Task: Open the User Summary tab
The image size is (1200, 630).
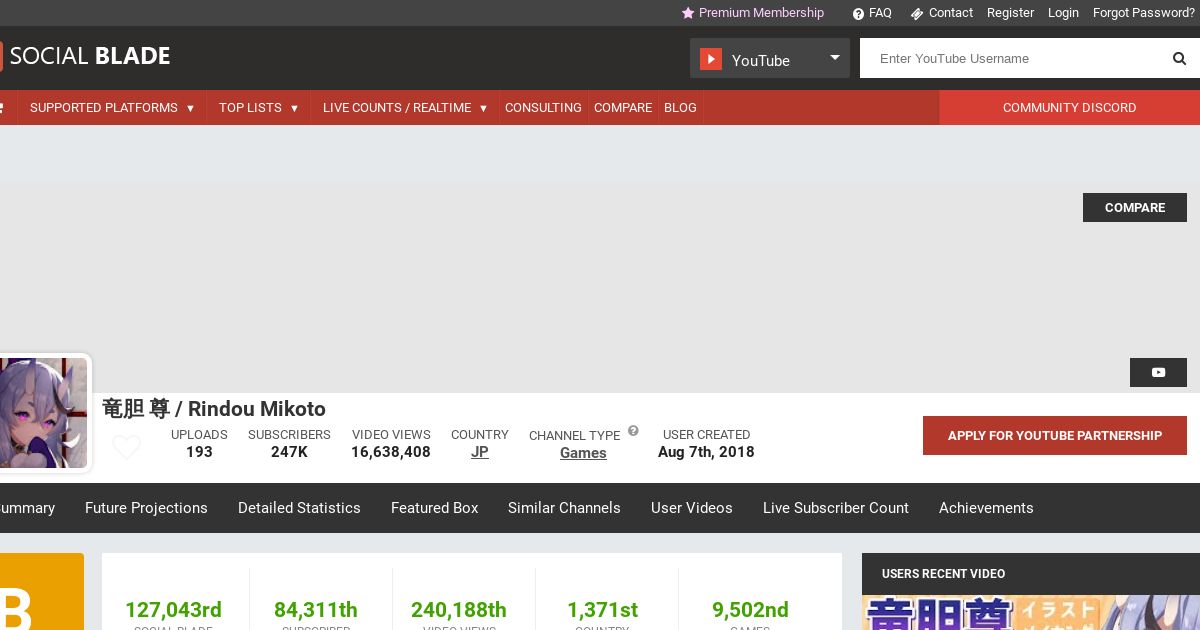Action: 28,508
